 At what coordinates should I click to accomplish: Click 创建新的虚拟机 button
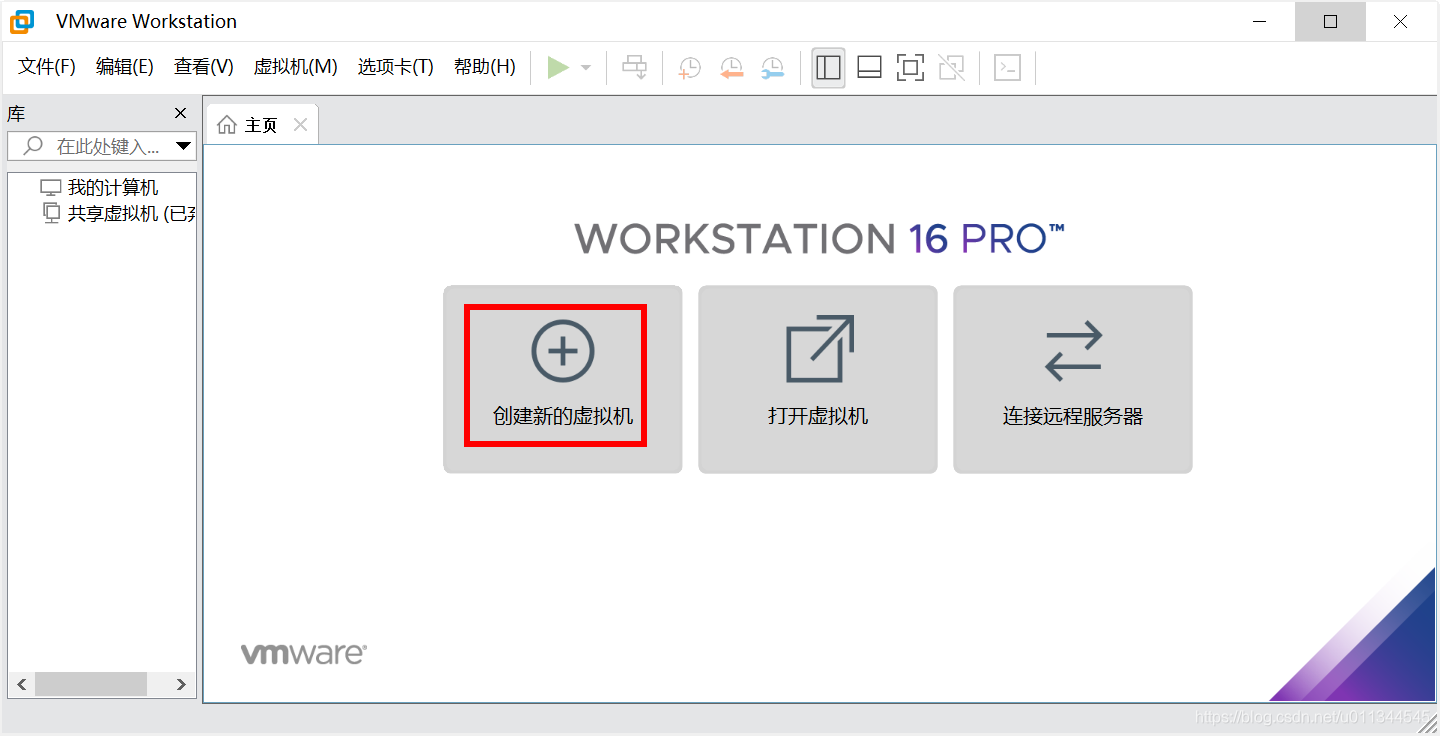coord(563,379)
